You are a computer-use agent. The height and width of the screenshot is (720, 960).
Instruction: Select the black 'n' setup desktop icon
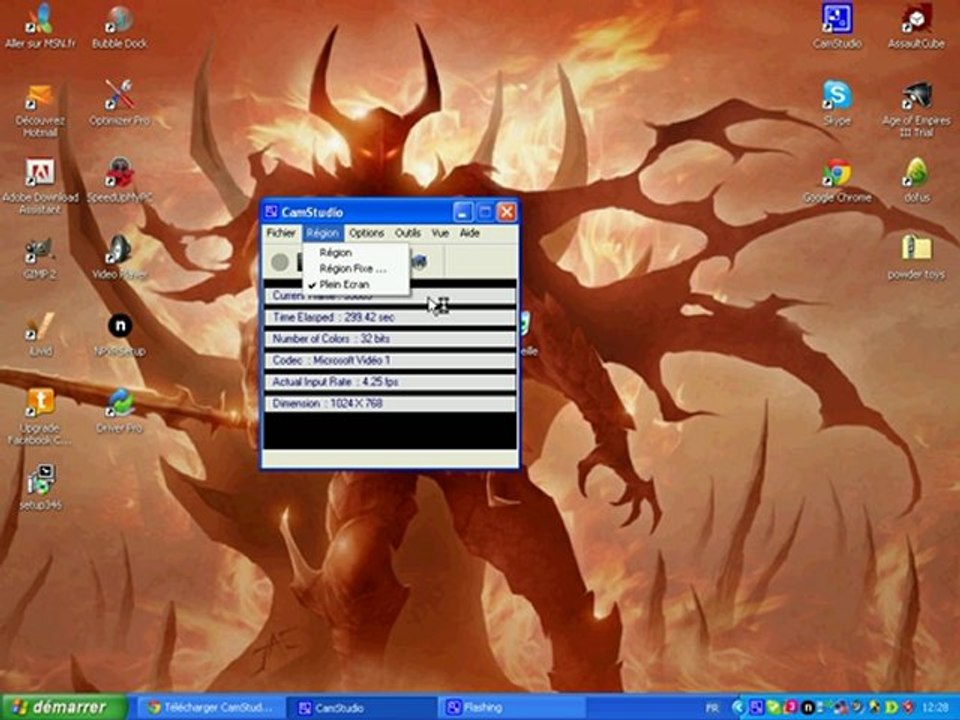coord(120,334)
